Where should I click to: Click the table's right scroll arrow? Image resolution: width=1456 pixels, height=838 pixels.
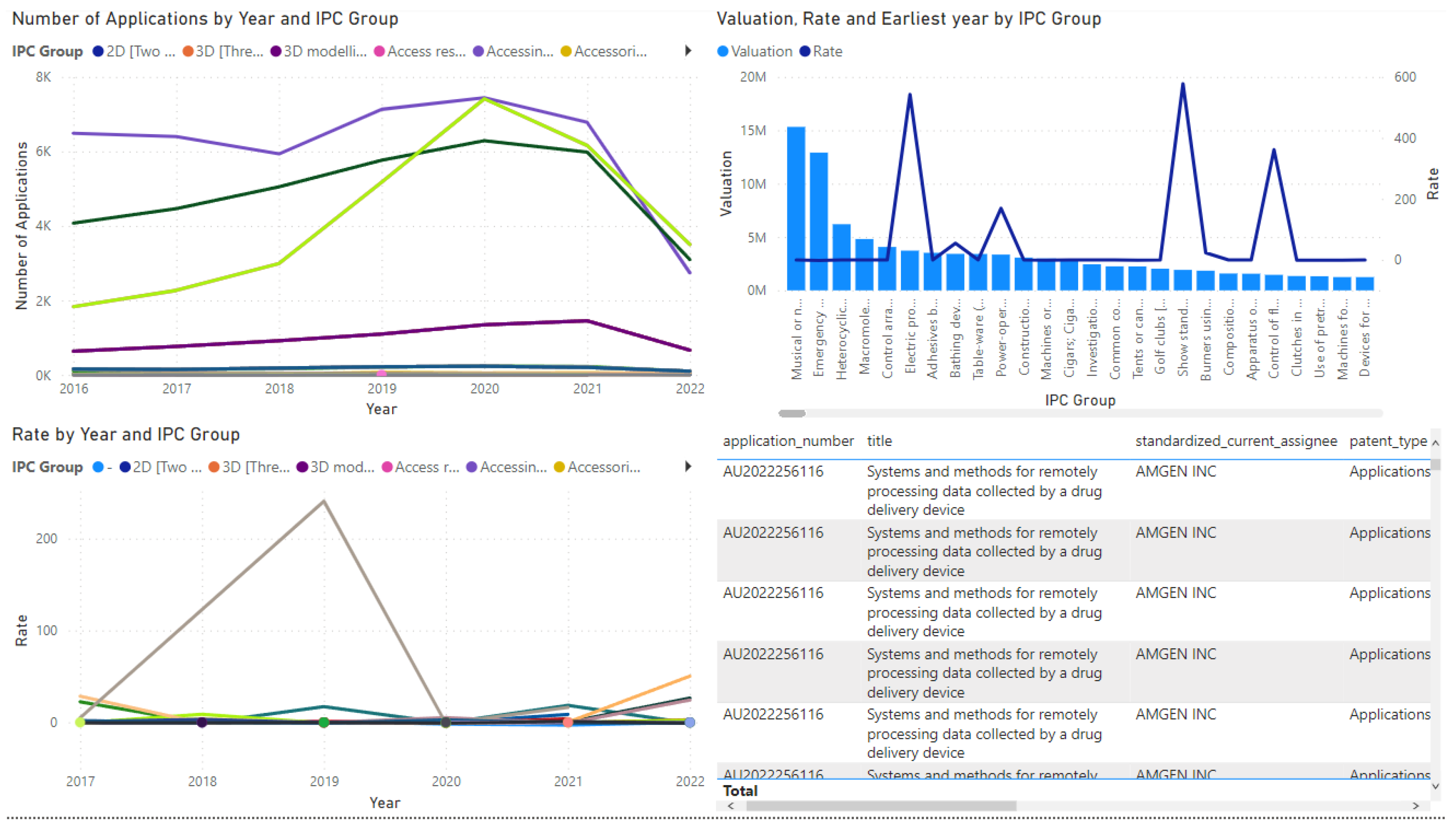pos(1416,806)
